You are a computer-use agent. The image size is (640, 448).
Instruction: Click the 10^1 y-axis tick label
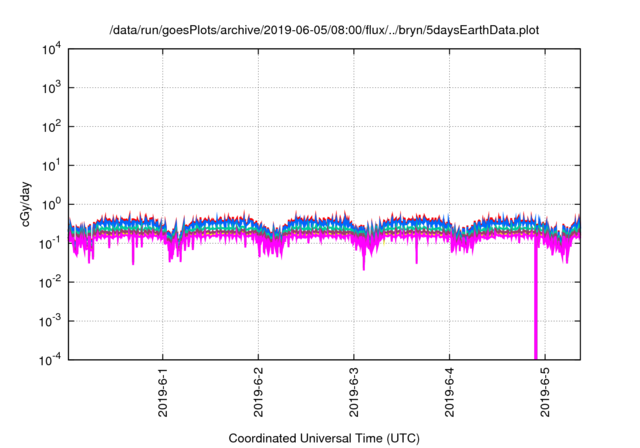click(51, 165)
